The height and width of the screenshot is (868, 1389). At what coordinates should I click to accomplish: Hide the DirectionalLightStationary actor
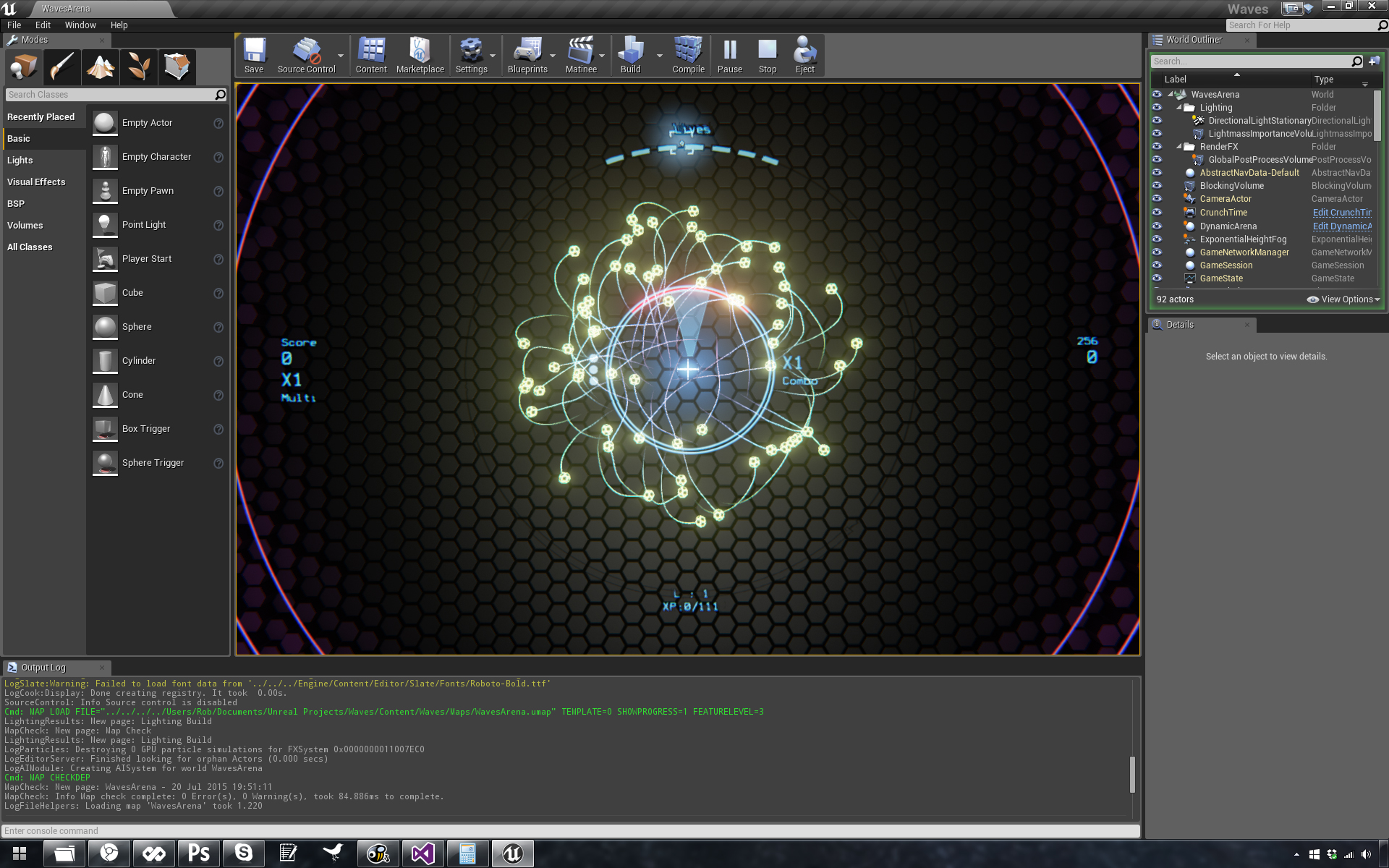(1157, 121)
